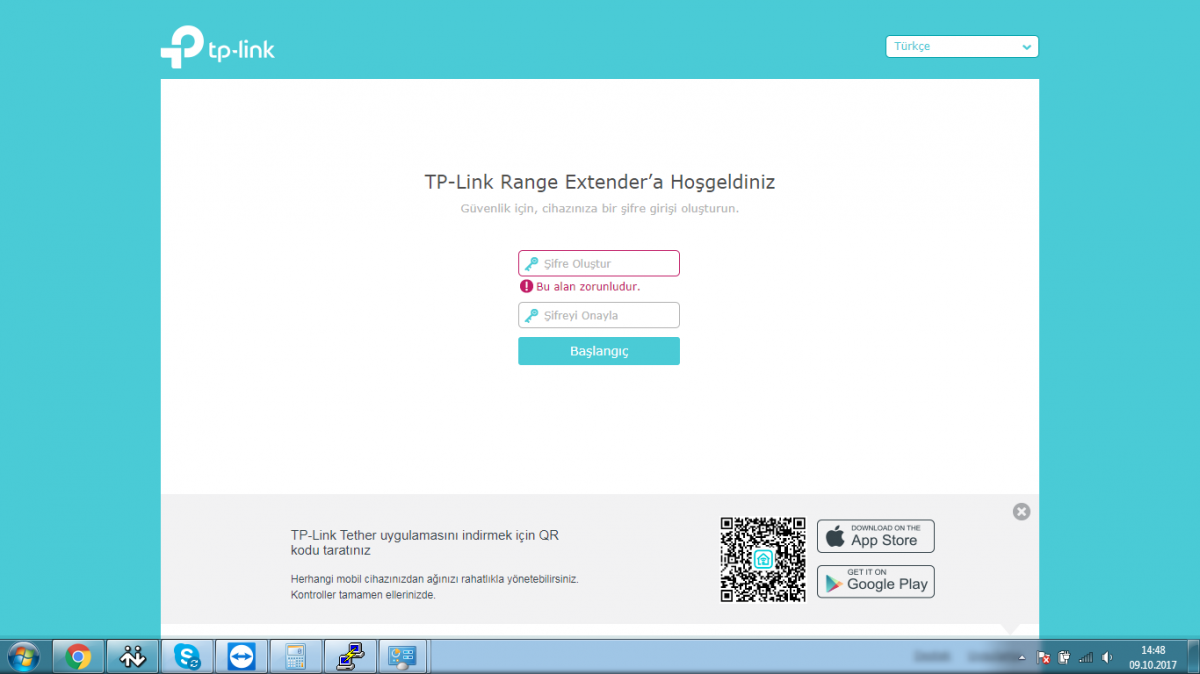This screenshot has height=674, width=1200.
Task: Click the key icon in Şifre Oluştur field
Action: [531, 264]
